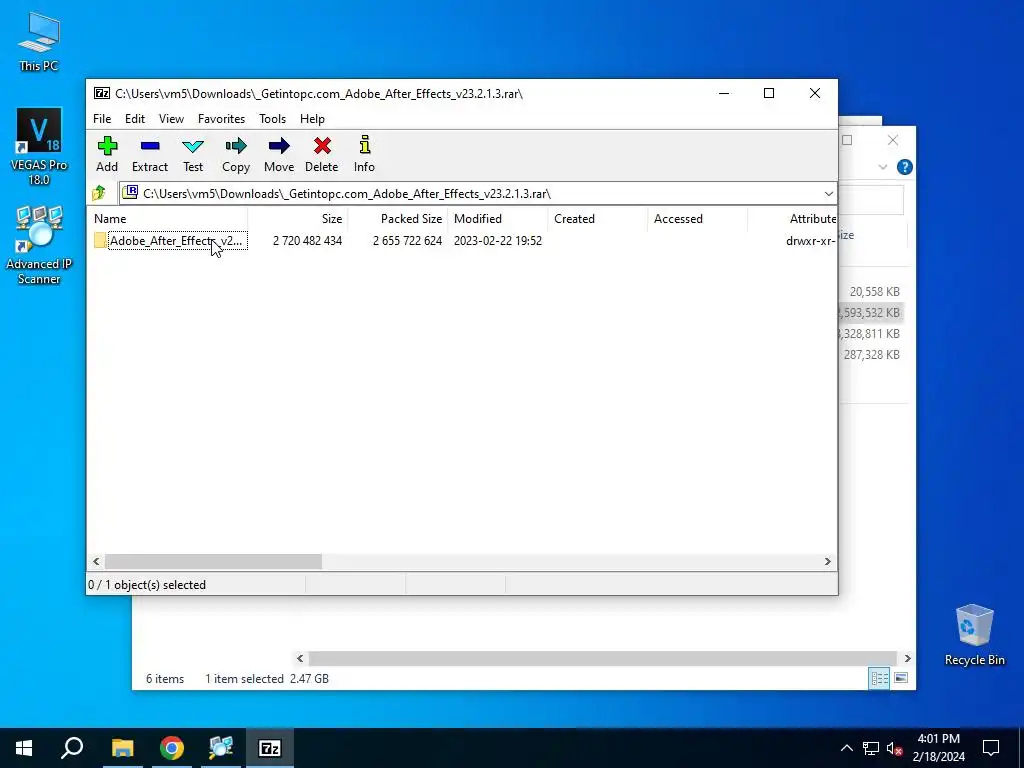Open the Edit menu
Image resolution: width=1024 pixels, height=768 pixels.
click(135, 119)
